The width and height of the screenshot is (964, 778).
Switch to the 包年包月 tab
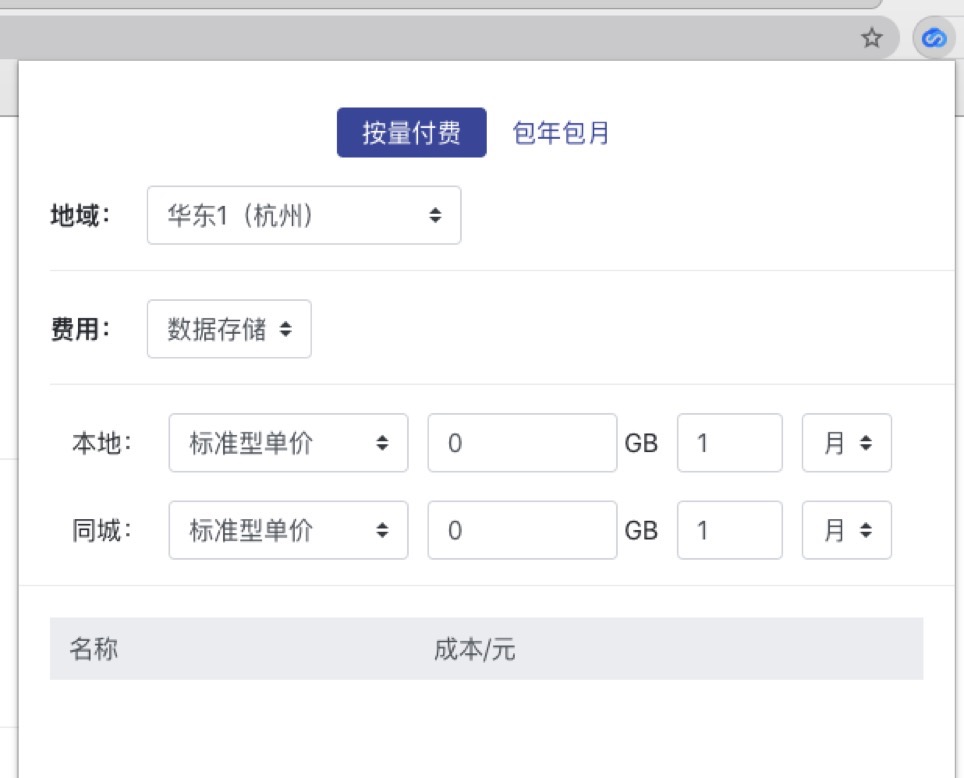pyautogui.click(x=560, y=133)
